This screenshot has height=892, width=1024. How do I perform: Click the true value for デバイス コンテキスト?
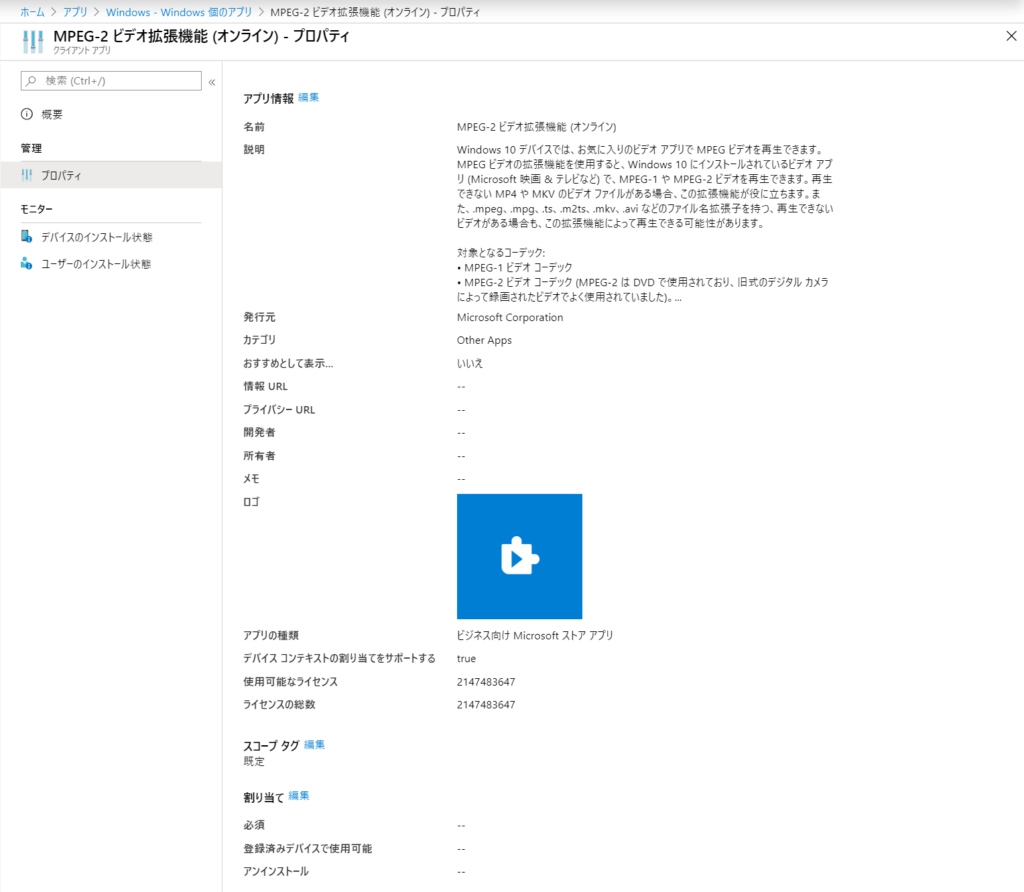[466, 658]
